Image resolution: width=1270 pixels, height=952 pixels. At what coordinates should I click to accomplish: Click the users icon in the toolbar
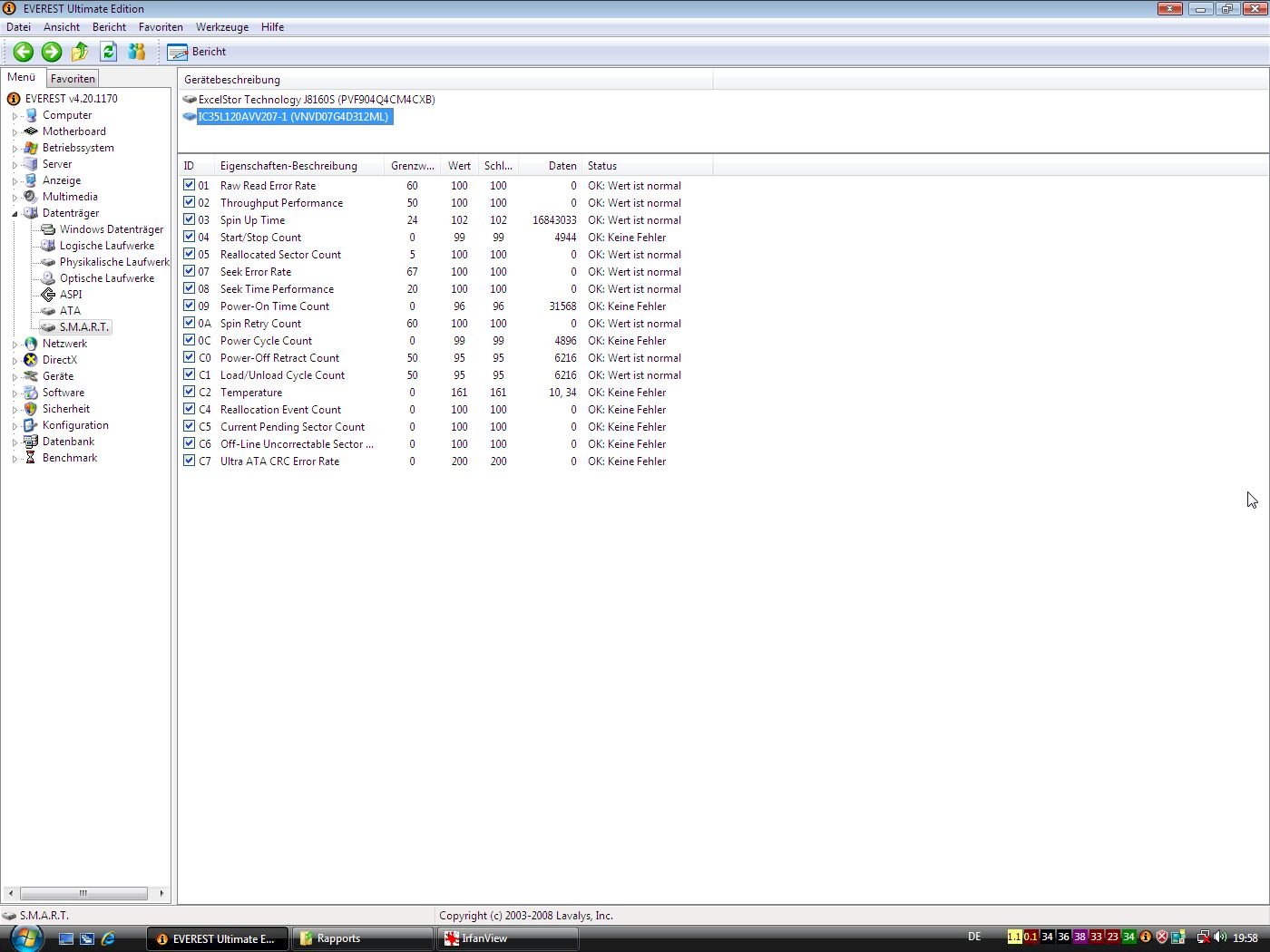pos(137,52)
